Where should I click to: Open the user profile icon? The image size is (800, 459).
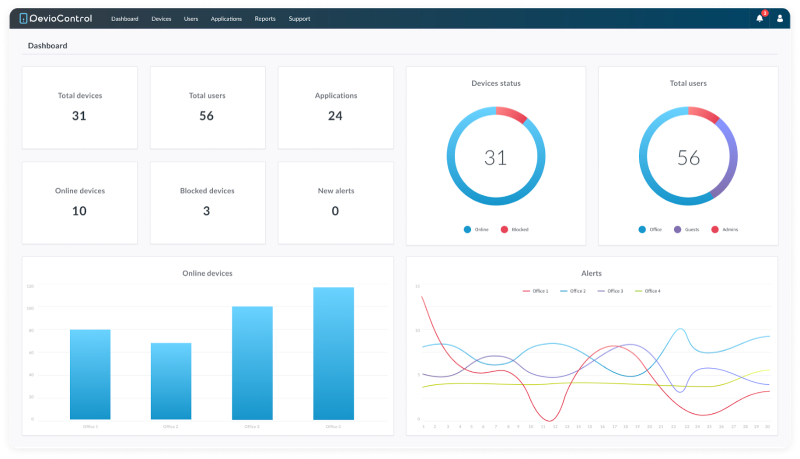[x=780, y=18]
